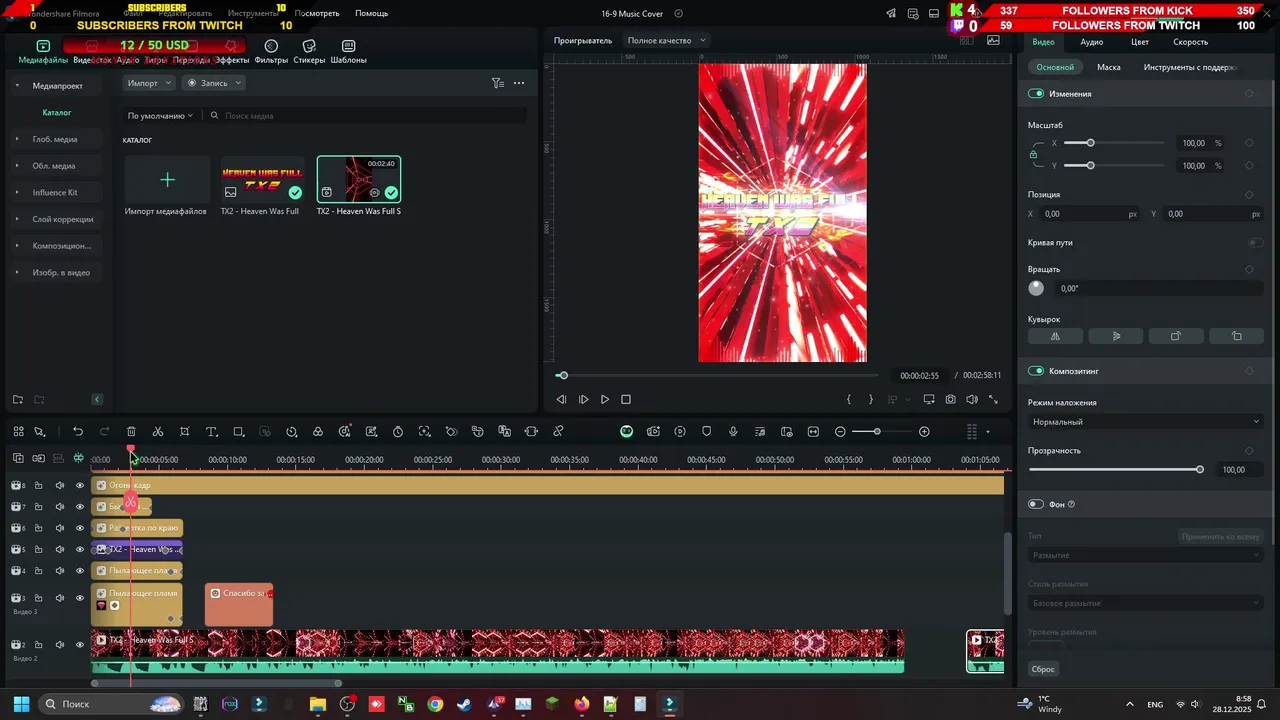Image resolution: width=1280 pixels, height=720 pixels.
Task: Switch to the Аудио tab in properties
Action: click(x=1092, y=42)
